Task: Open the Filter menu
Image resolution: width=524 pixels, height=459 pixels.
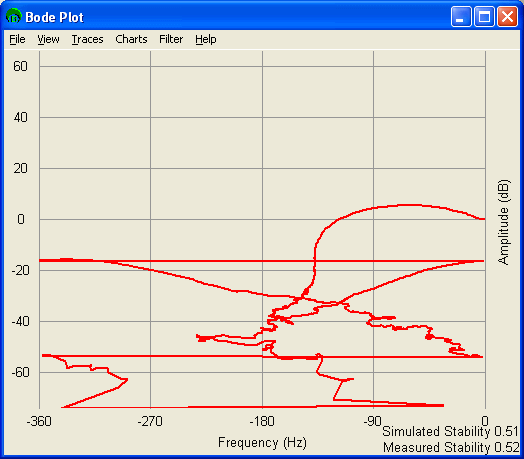Action: 171,39
